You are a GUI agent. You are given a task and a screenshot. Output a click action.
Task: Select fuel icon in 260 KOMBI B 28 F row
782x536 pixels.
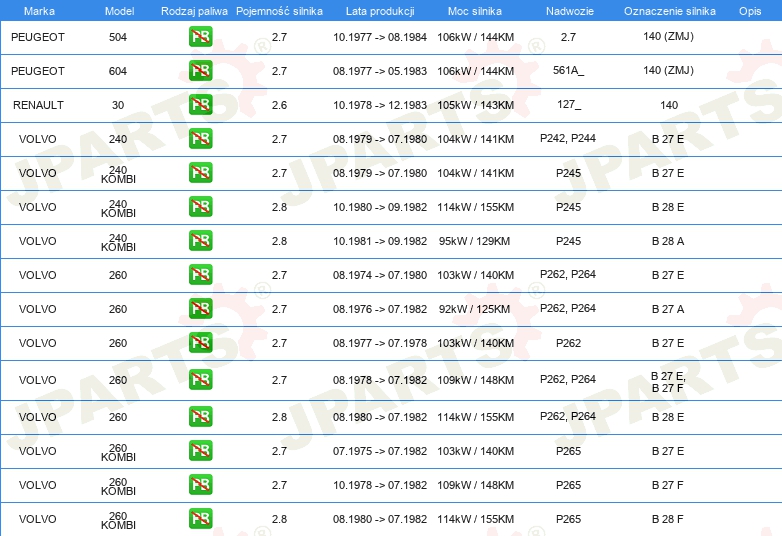[x=200, y=518]
